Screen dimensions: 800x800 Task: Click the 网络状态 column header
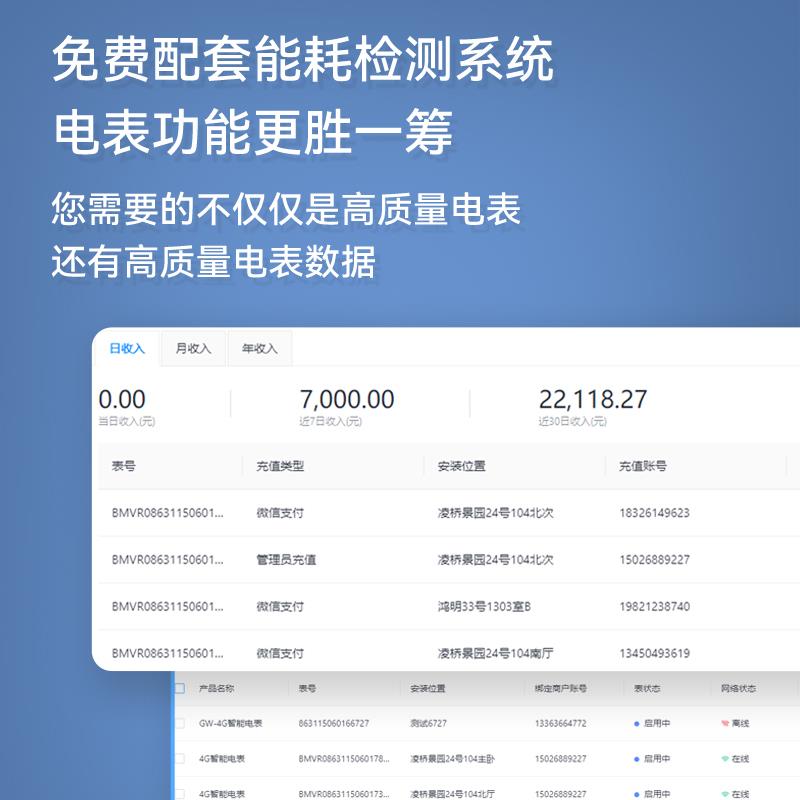(x=737, y=688)
